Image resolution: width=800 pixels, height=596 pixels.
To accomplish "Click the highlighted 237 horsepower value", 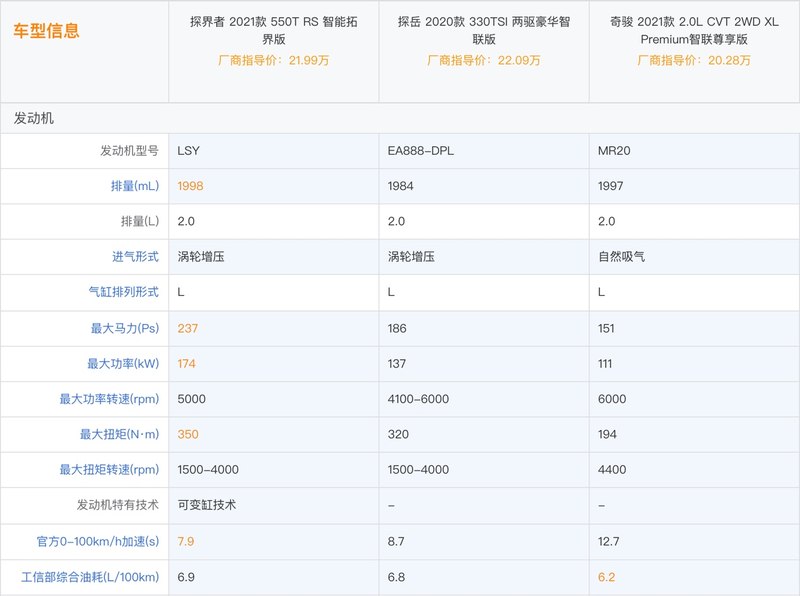I will pos(187,329).
